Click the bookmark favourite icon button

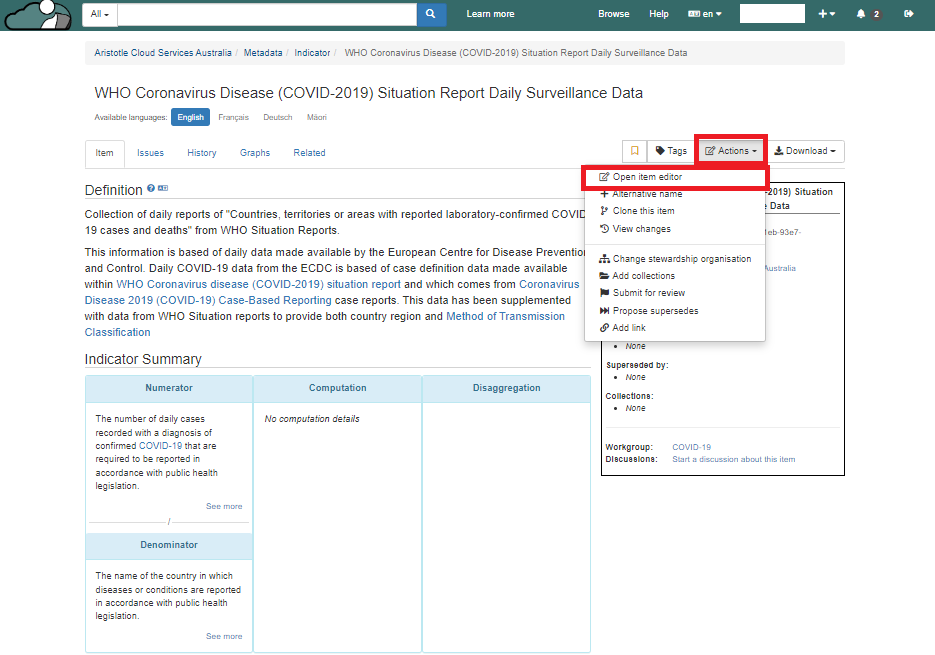click(634, 151)
